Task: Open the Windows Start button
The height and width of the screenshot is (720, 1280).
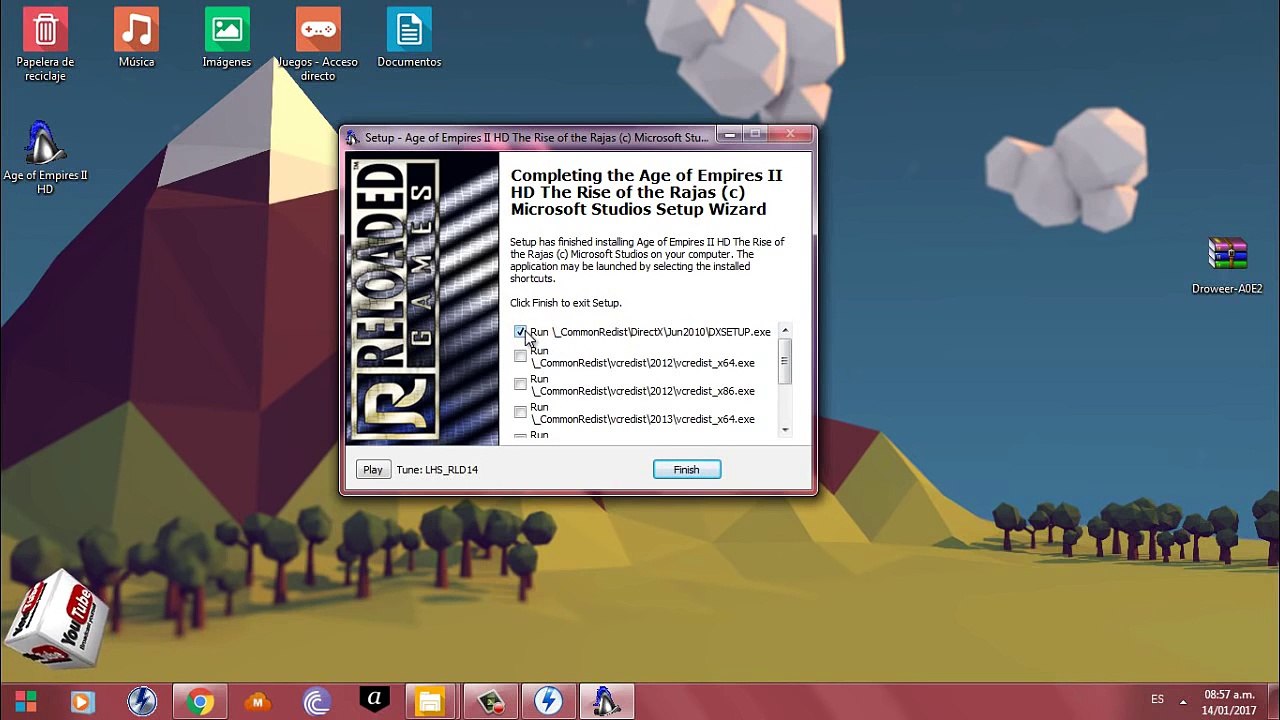Action: [26, 702]
